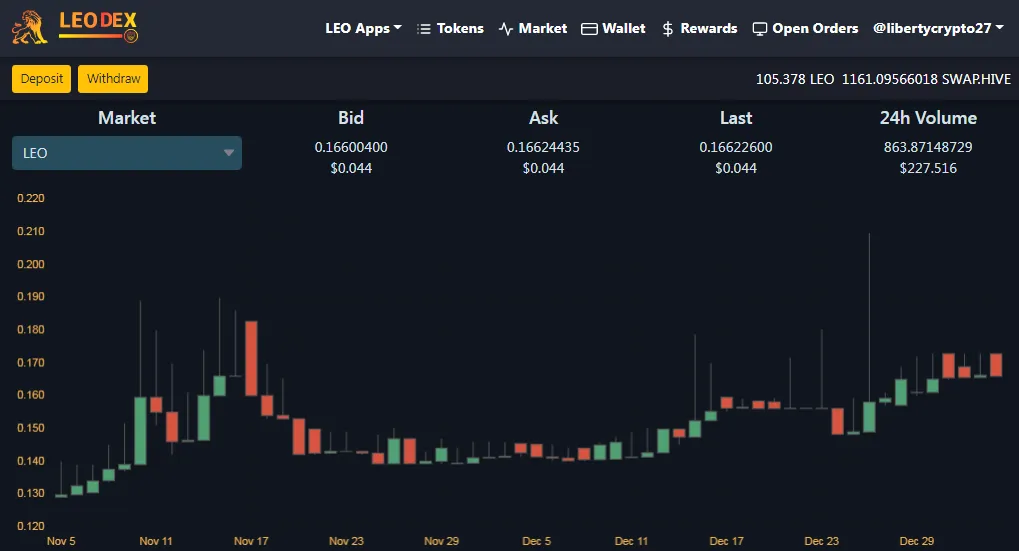Click the Dec 29 date axis label
Image resolution: width=1019 pixels, height=551 pixels.
pos(916,541)
